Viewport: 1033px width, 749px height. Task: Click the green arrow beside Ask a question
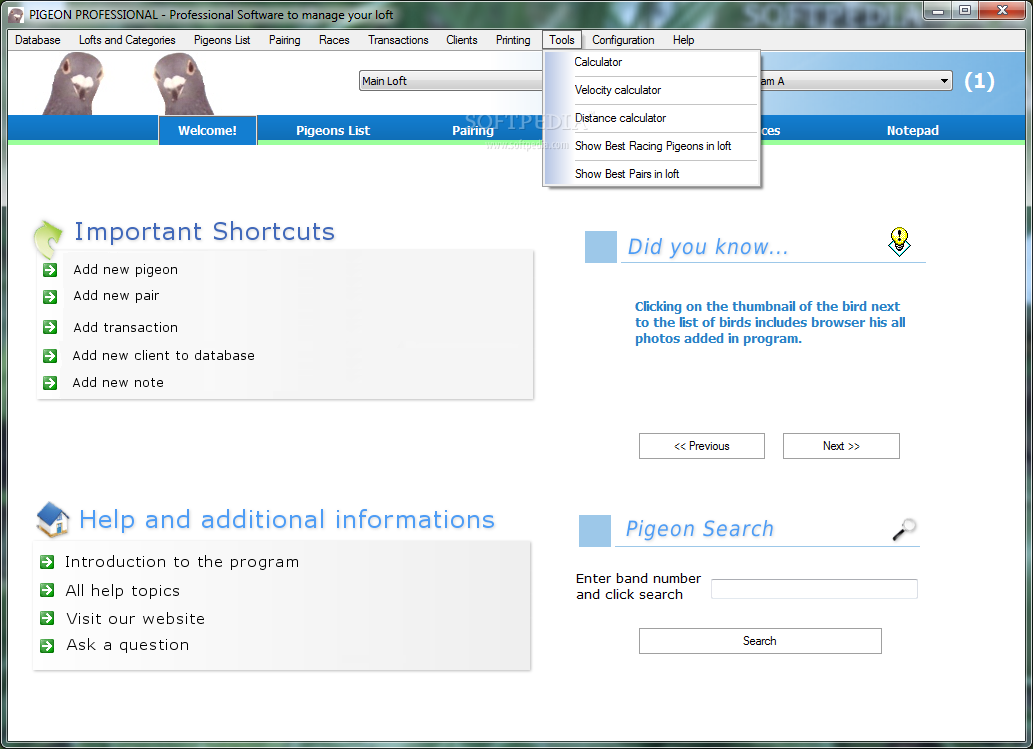[47, 646]
